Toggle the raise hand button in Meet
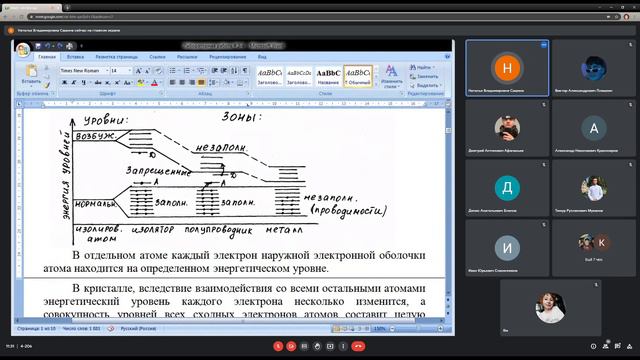 point(317,346)
